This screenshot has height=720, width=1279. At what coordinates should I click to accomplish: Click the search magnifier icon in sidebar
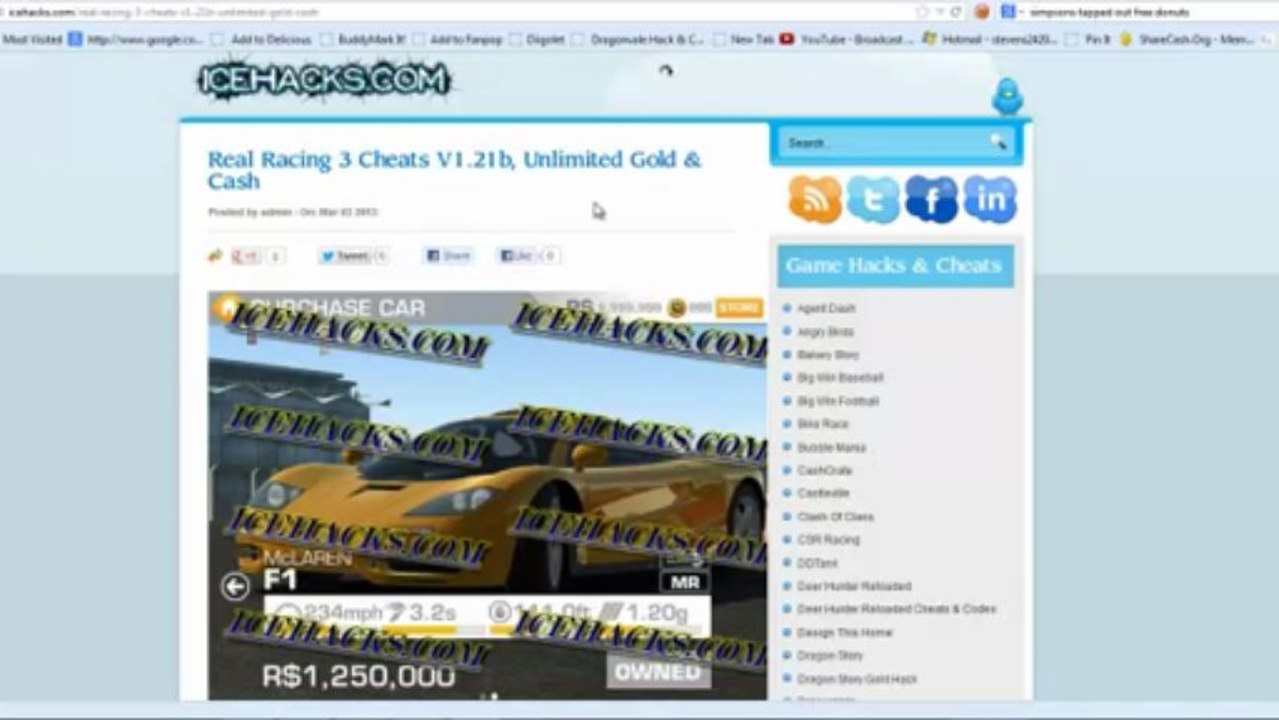[998, 142]
